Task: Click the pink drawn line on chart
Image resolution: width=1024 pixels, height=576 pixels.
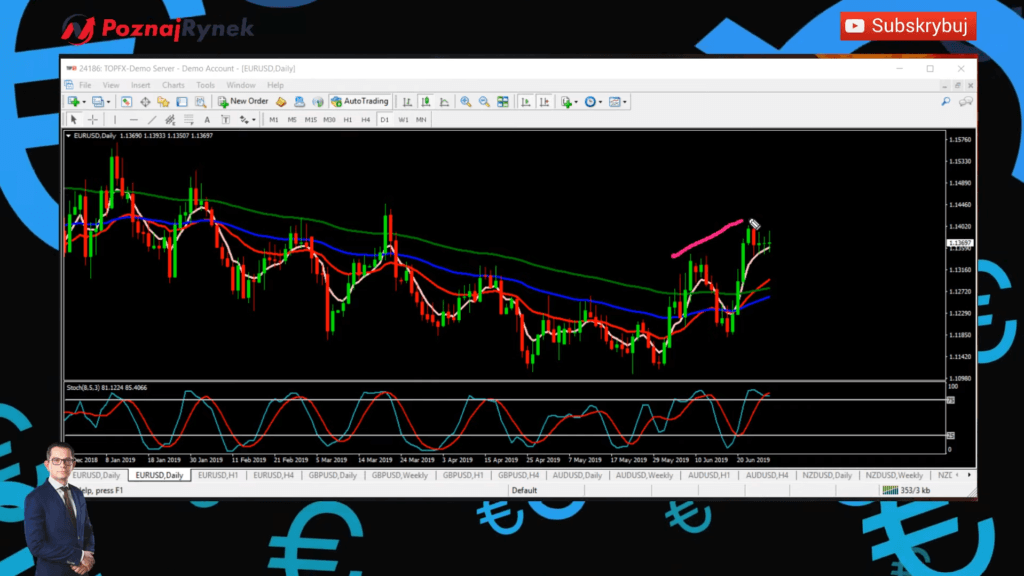Action: [x=706, y=239]
